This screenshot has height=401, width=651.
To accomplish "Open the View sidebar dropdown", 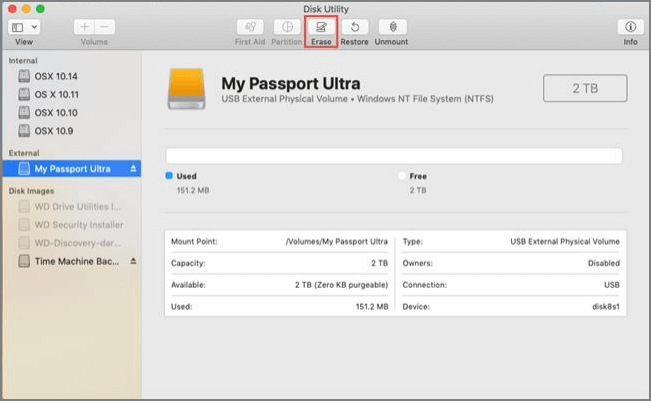I will pos(24,27).
